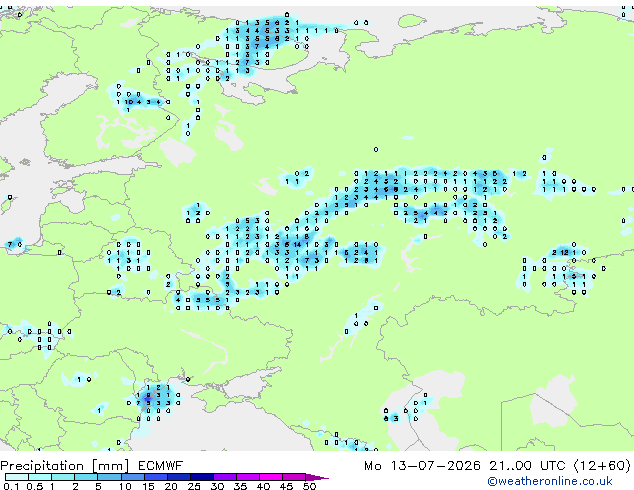Click the '0.5' legend label
Image resolution: width=634 pixels, height=490 pixels.
pyautogui.click(x=35, y=486)
